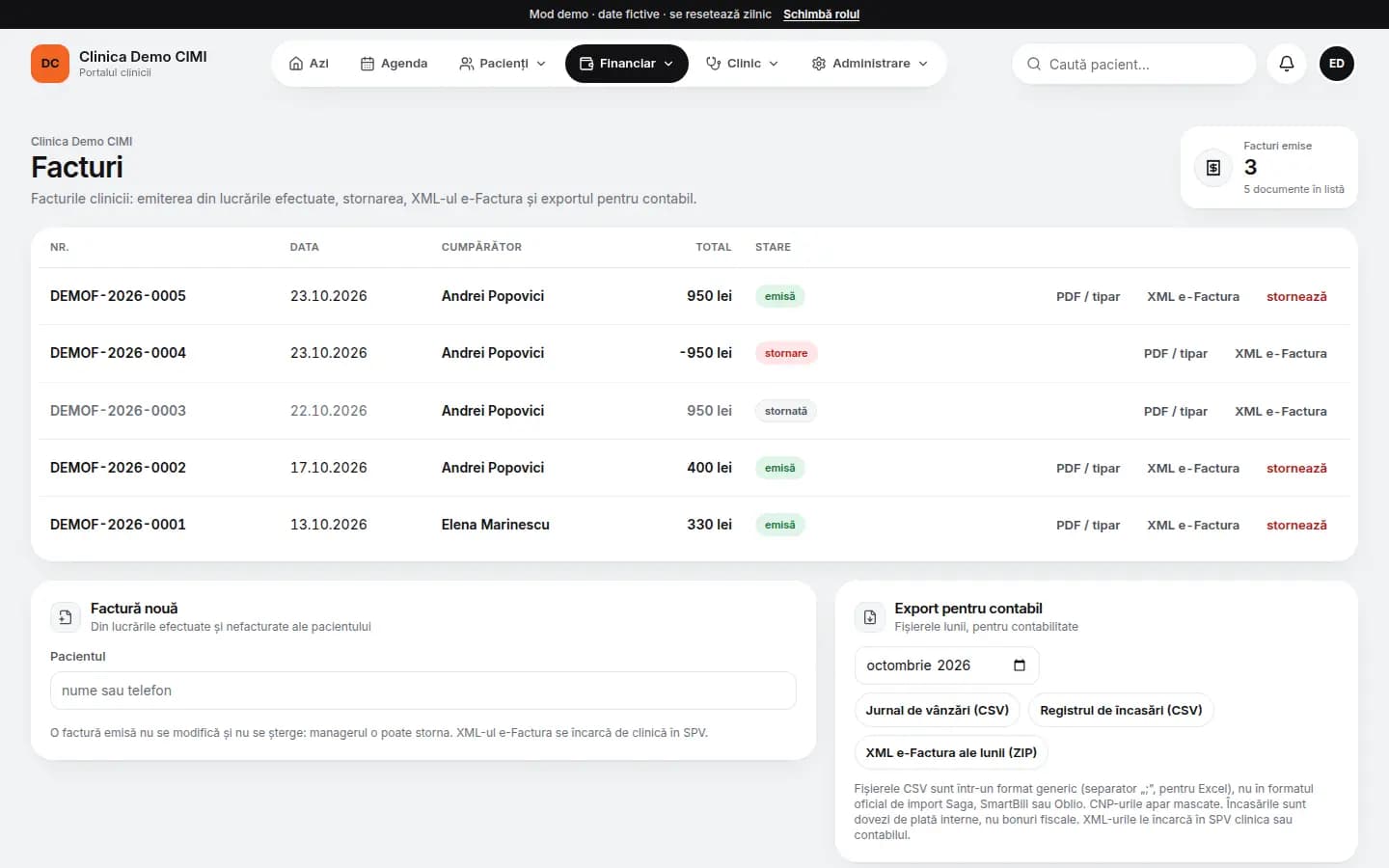The height and width of the screenshot is (868, 1389).
Task: Download Jurnal de vânzări (CSV)
Action: (x=938, y=710)
